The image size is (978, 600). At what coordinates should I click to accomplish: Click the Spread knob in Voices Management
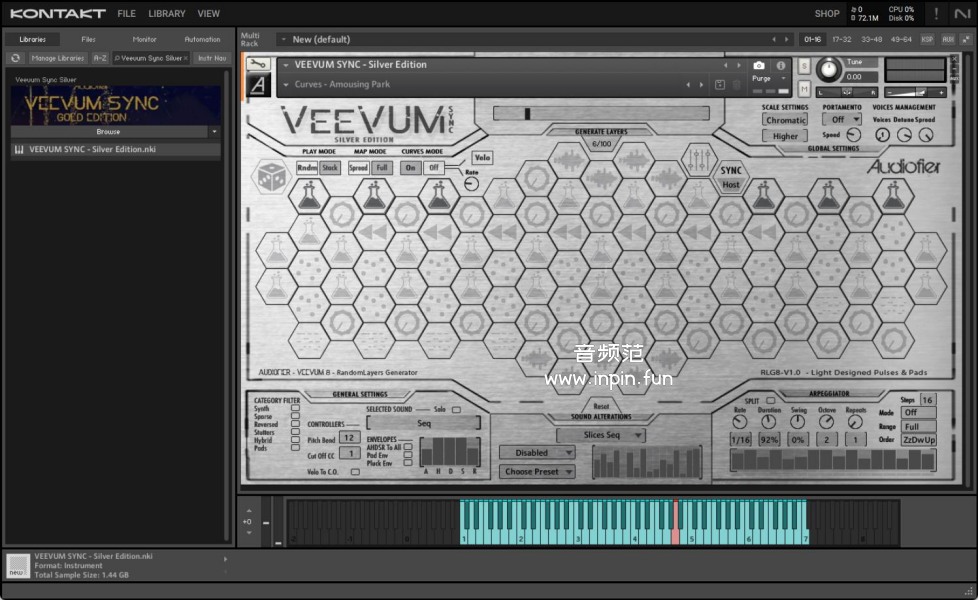(926, 134)
